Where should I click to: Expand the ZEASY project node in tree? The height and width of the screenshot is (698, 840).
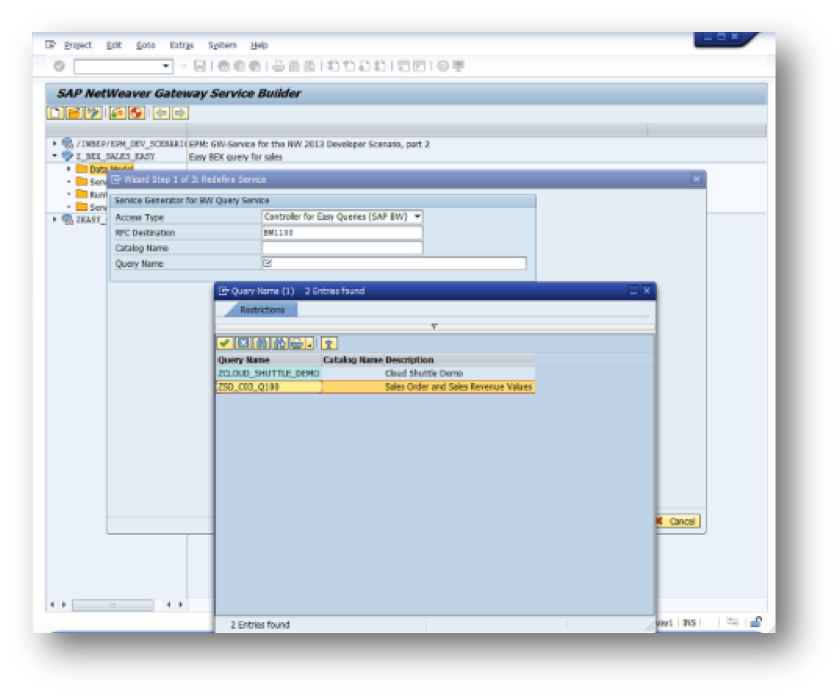(55, 219)
